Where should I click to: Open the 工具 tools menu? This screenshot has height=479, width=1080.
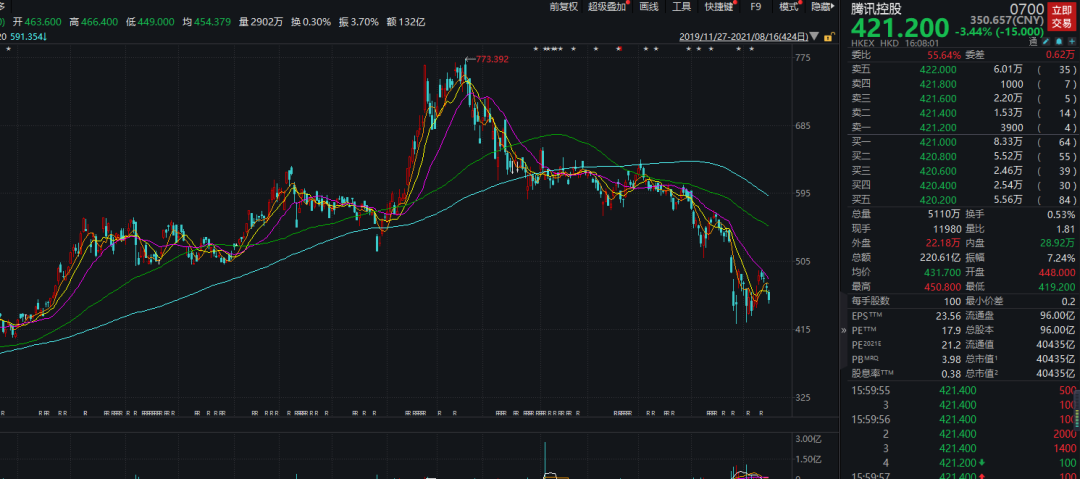click(x=681, y=7)
